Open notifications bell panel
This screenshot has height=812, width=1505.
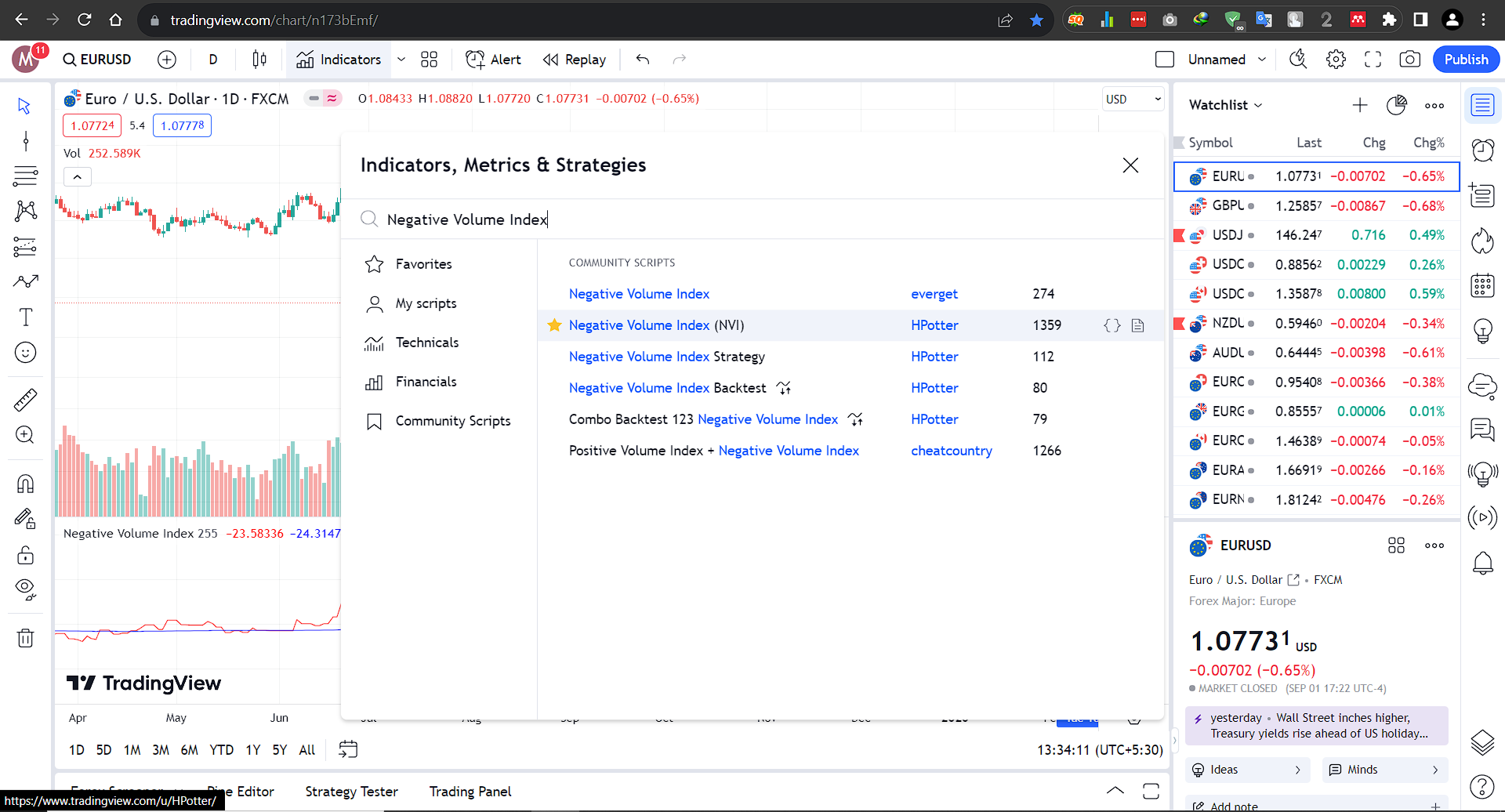click(x=1483, y=563)
